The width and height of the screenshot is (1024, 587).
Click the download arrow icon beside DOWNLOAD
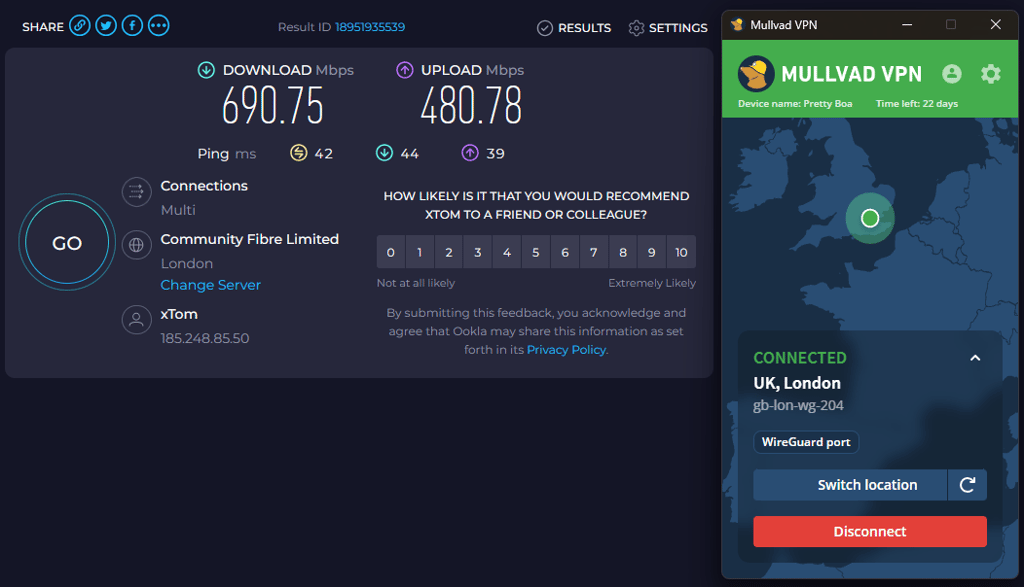pyautogui.click(x=206, y=70)
